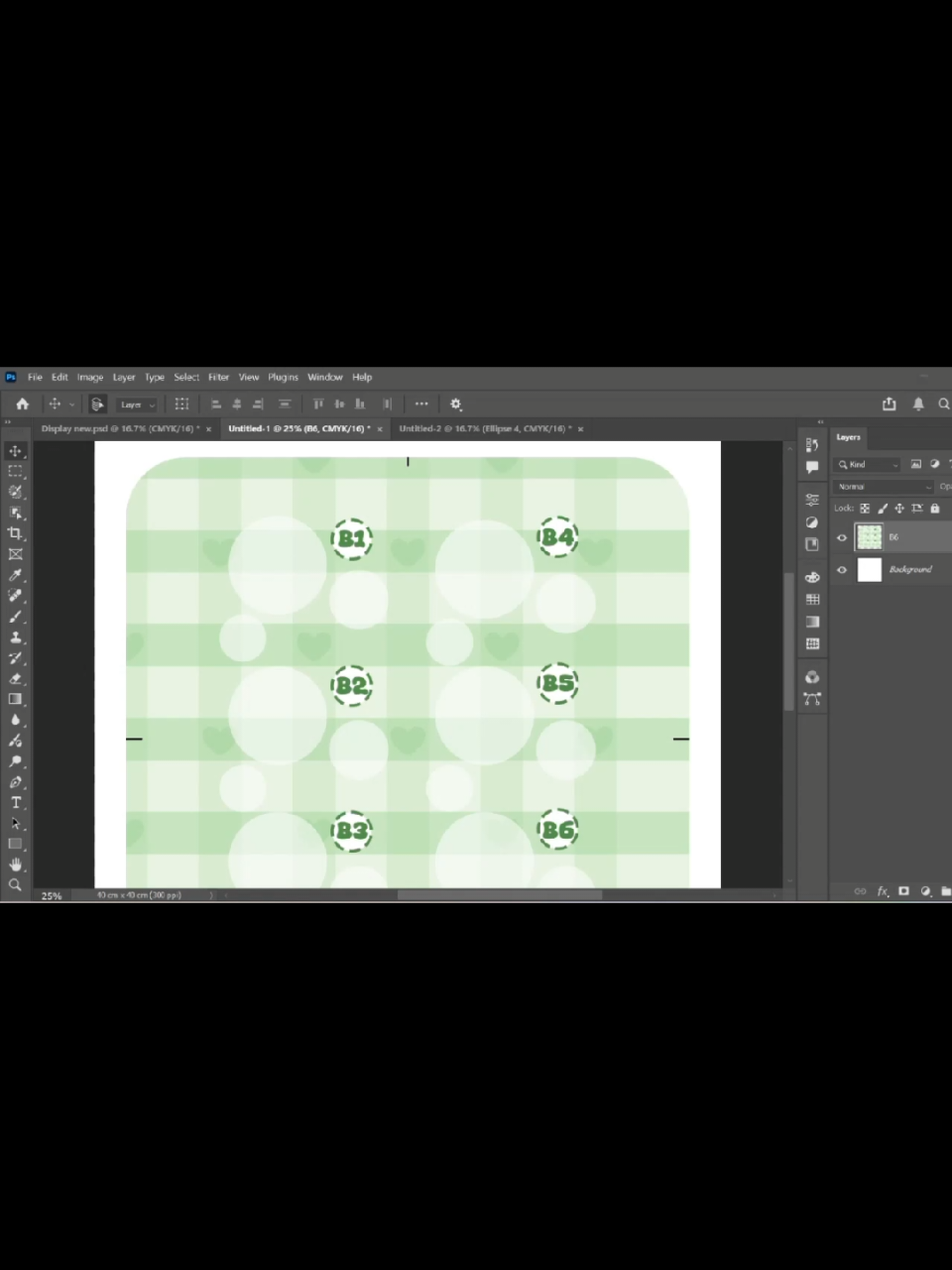Expand the collapsed right panel dock
This screenshot has height=1270, width=952.
(820, 422)
